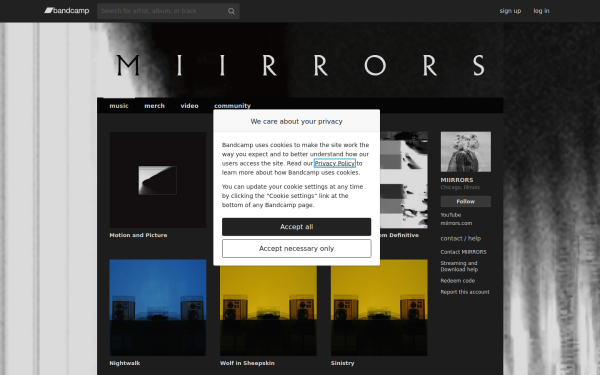The width and height of the screenshot is (600, 375).
Task: Click the Chicago, Illinois location text
Action: (460, 188)
